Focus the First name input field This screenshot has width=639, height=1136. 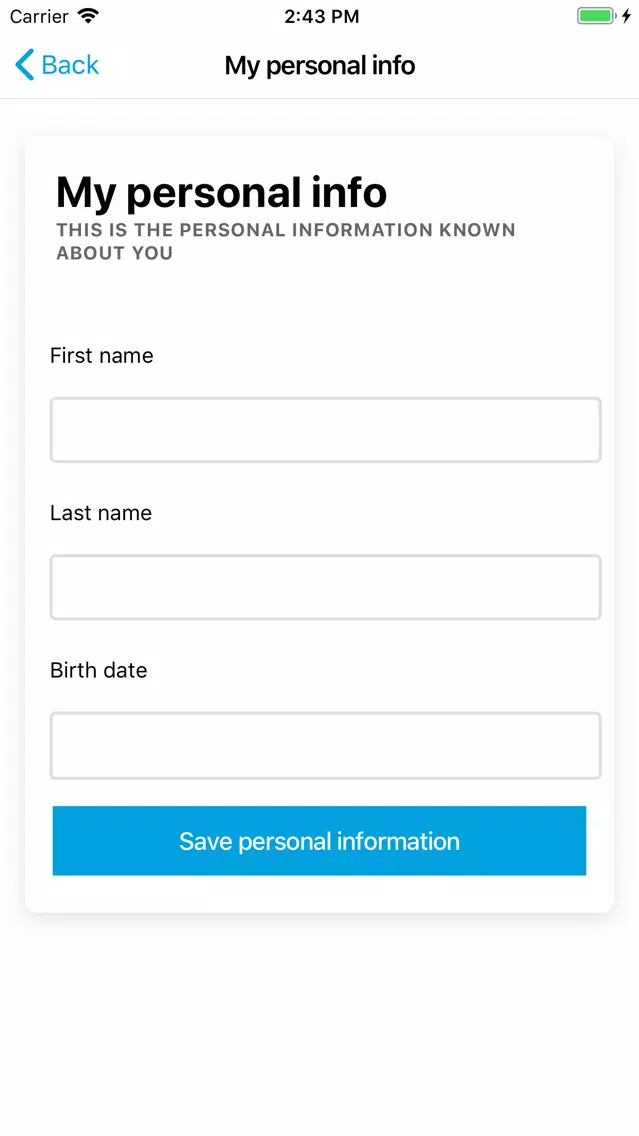coord(325,430)
